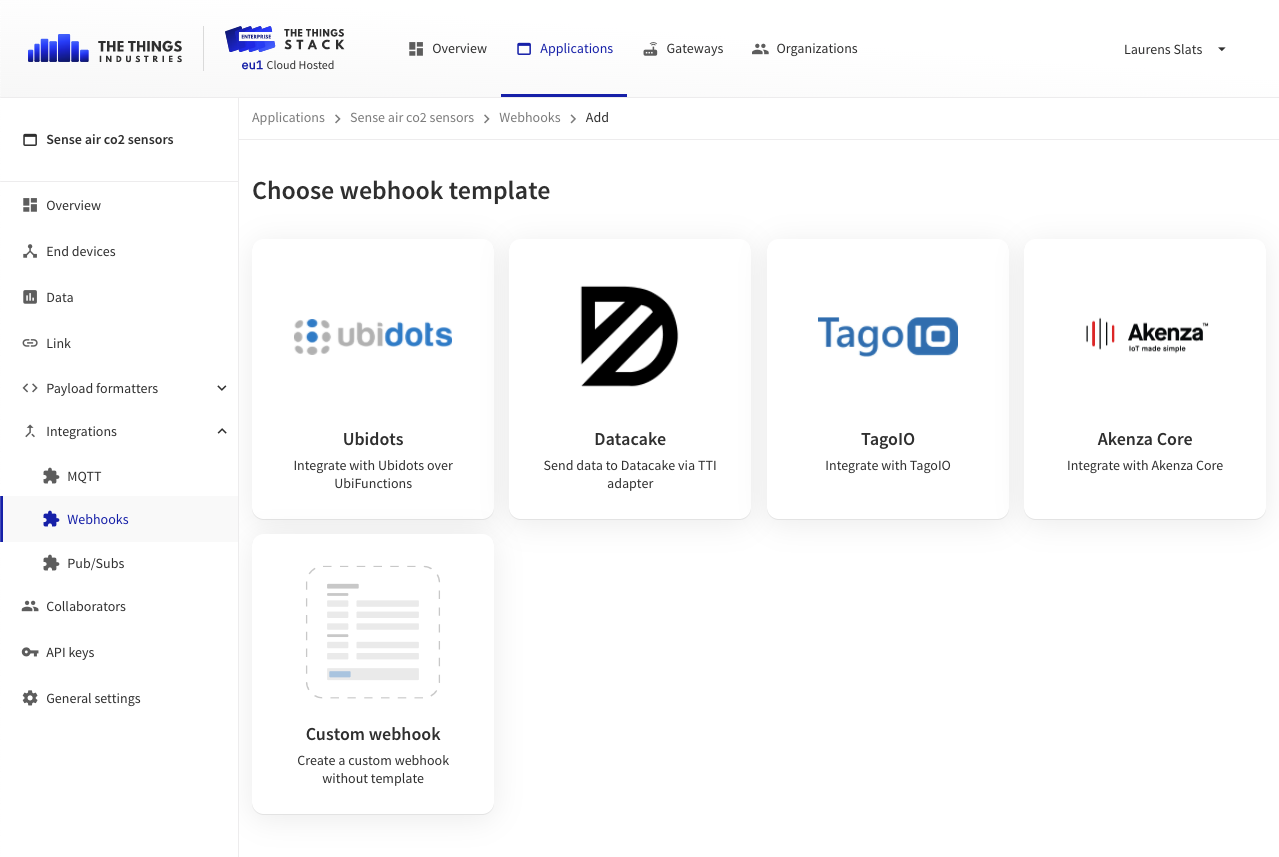Click the Payload formatters code icon
The width and height of the screenshot is (1279, 857).
30,388
